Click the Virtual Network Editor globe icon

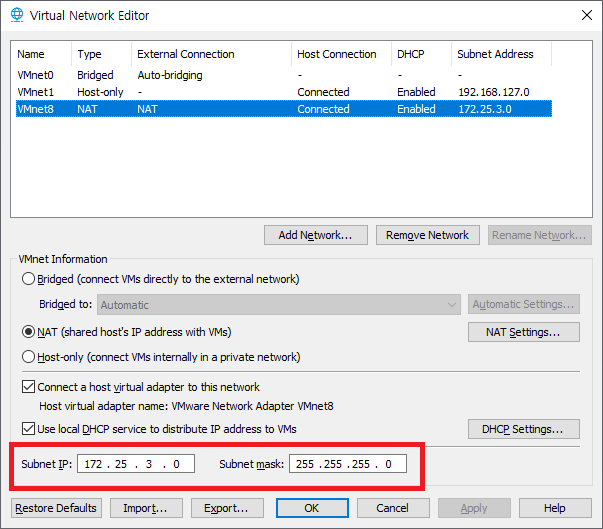click(17, 15)
